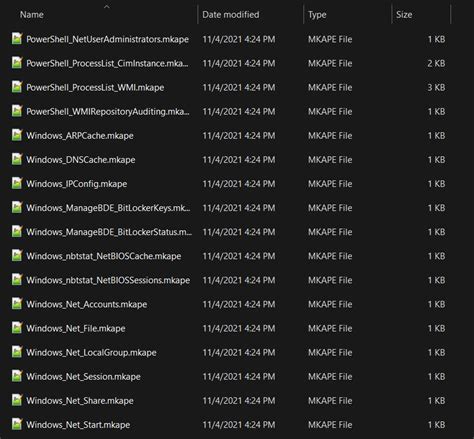Select the Windows_IPConfig.mkape file icon
The height and width of the screenshot is (439, 474).
(x=17, y=183)
